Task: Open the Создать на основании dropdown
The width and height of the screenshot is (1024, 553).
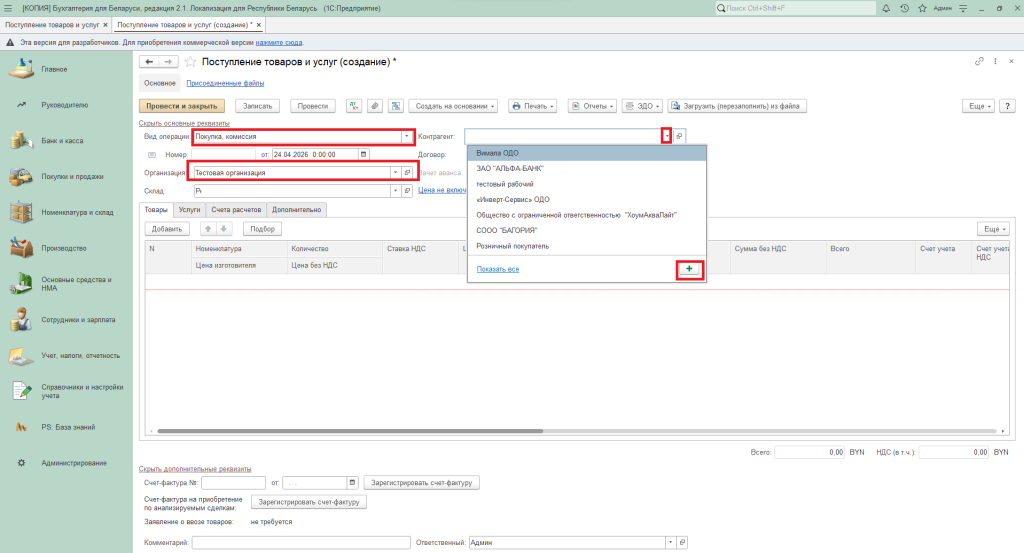Action: click(x=455, y=106)
